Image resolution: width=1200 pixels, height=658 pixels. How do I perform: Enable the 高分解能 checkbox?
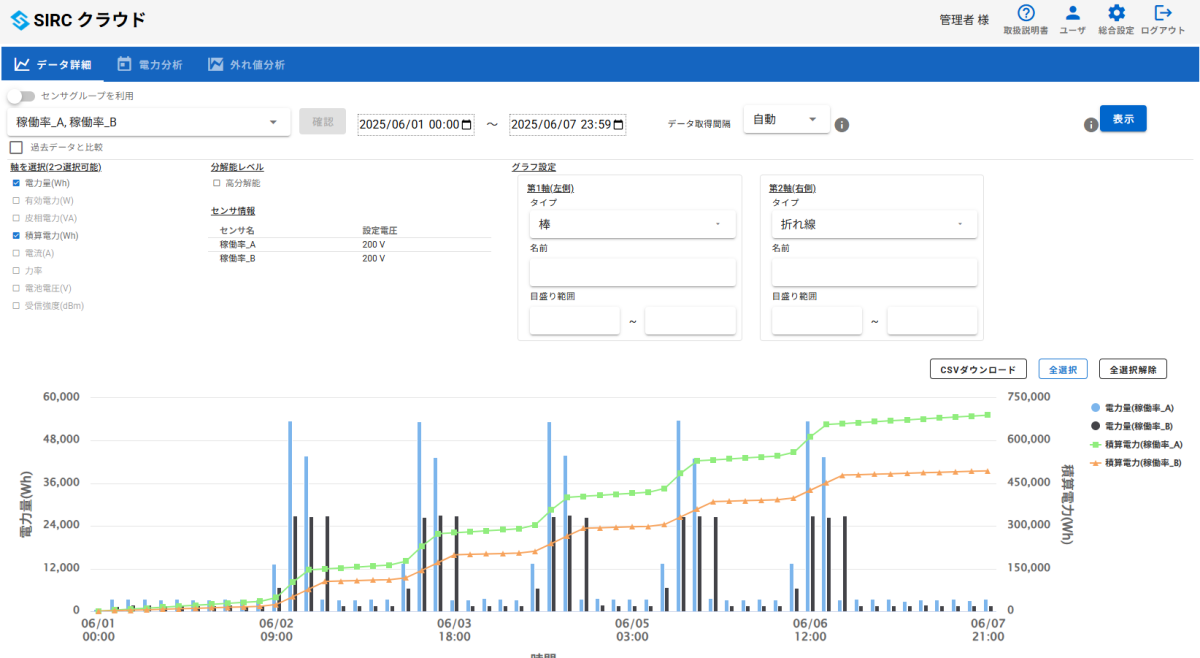[216, 183]
